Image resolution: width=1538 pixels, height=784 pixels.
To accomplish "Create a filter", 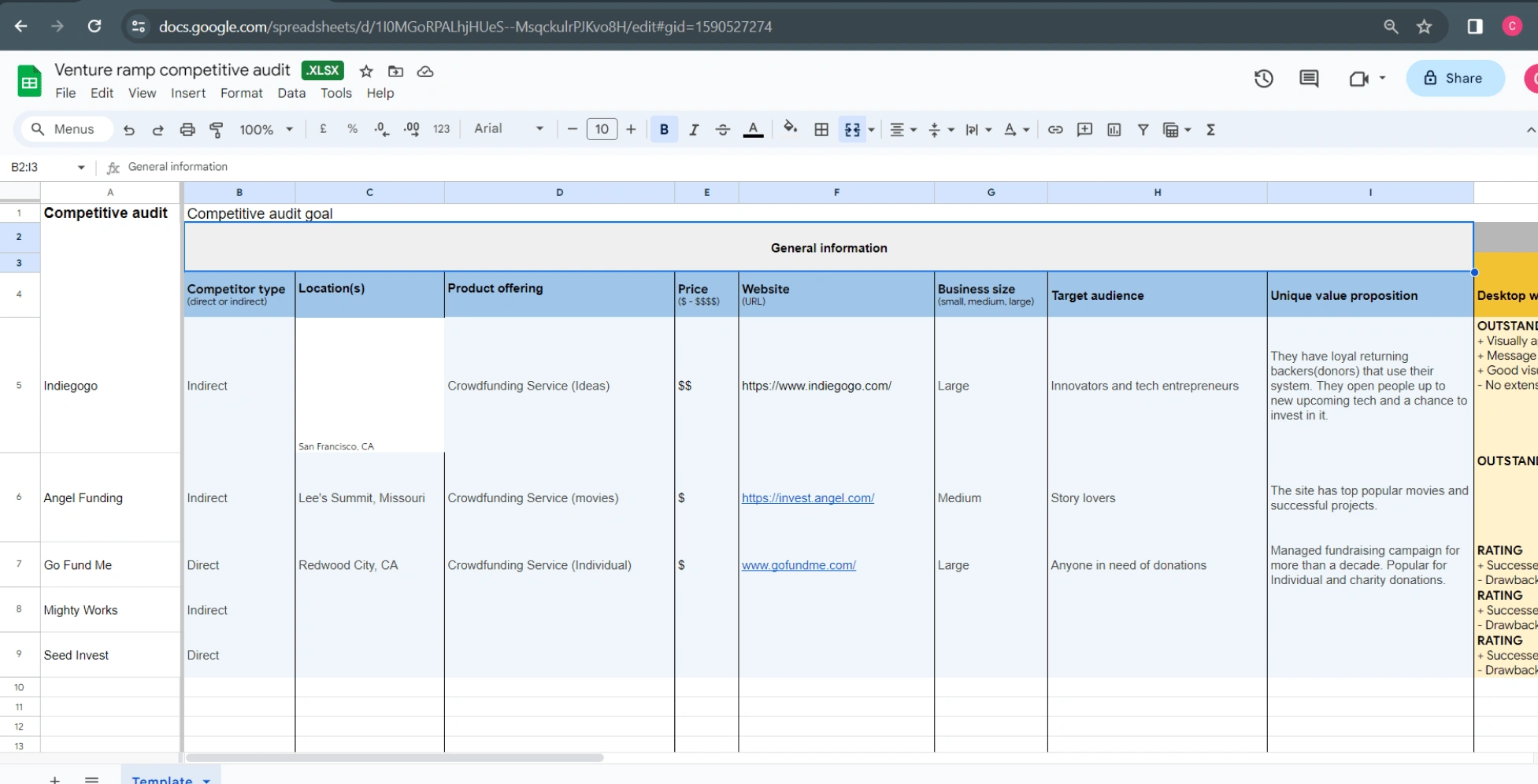I will click(x=1143, y=130).
